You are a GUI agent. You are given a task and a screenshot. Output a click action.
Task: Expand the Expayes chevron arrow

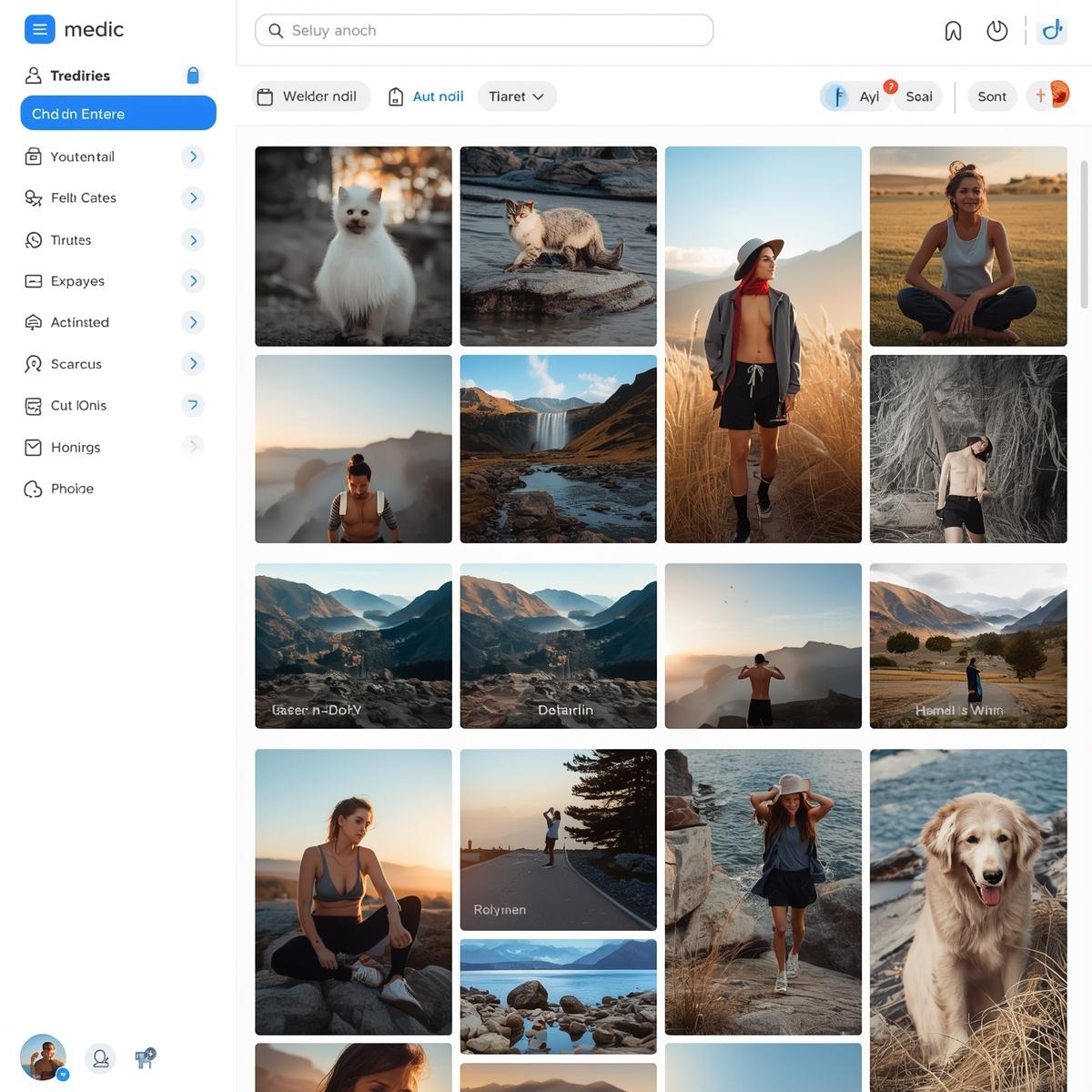pyautogui.click(x=193, y=281)
